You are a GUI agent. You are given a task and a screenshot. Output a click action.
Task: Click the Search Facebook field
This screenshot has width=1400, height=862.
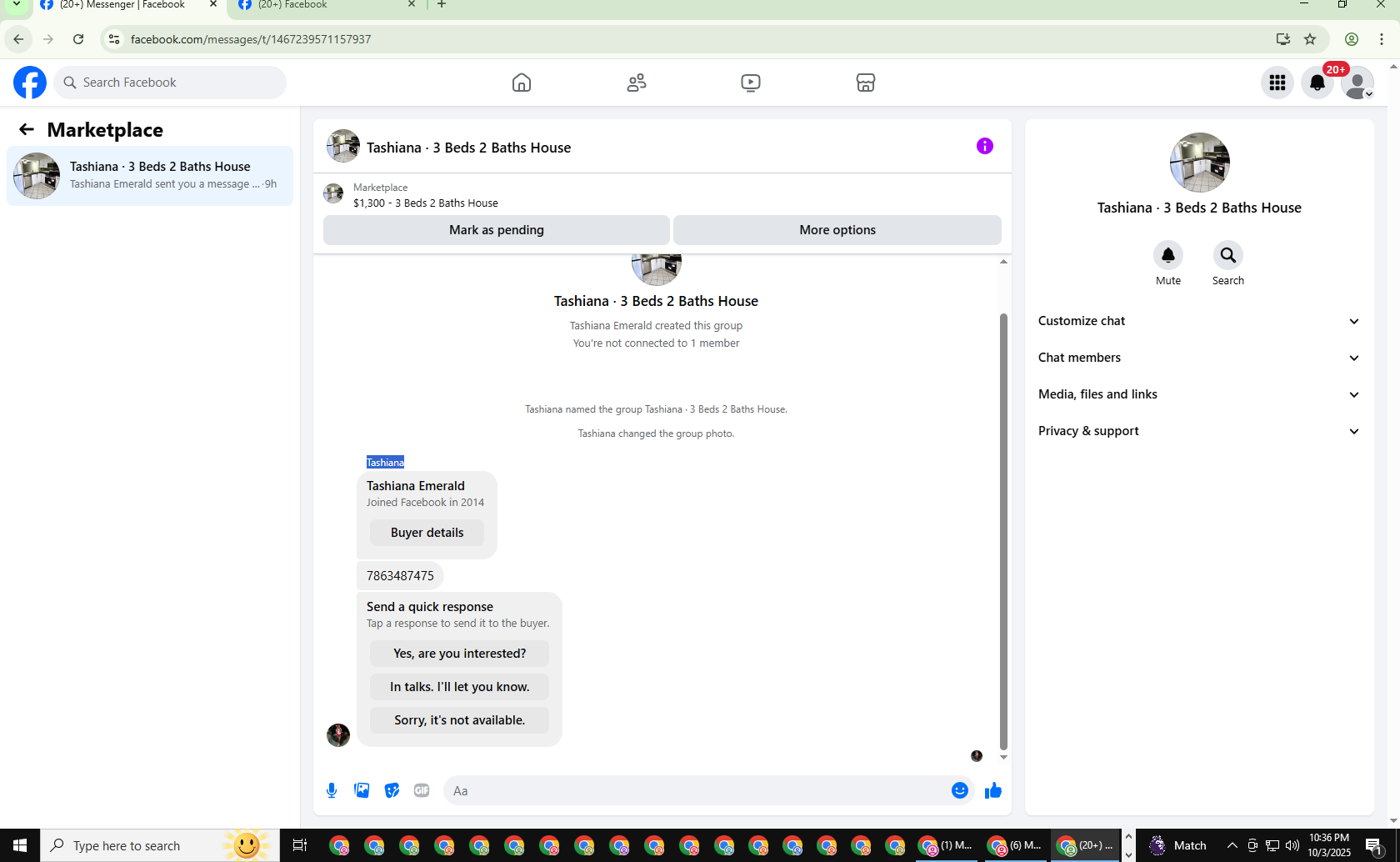(170, 83)
